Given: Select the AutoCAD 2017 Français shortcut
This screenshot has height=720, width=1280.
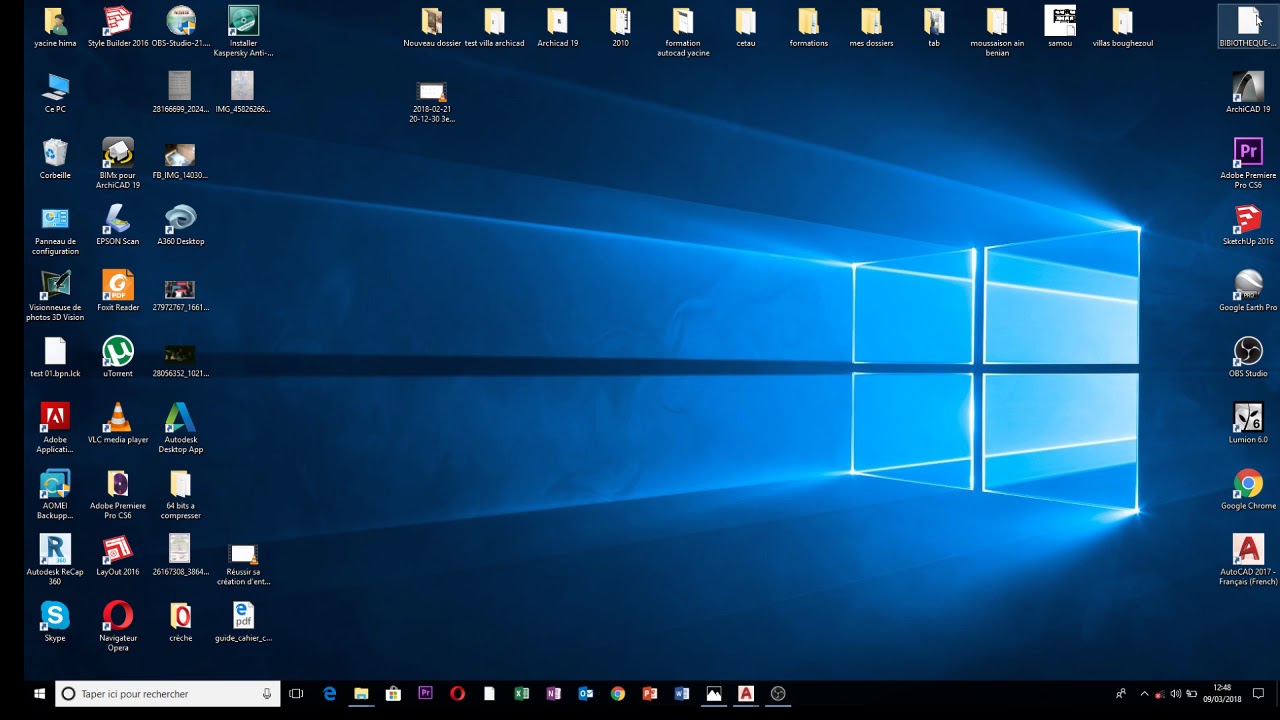Looking at the screenshot, I should click(x=1248, y=559).
